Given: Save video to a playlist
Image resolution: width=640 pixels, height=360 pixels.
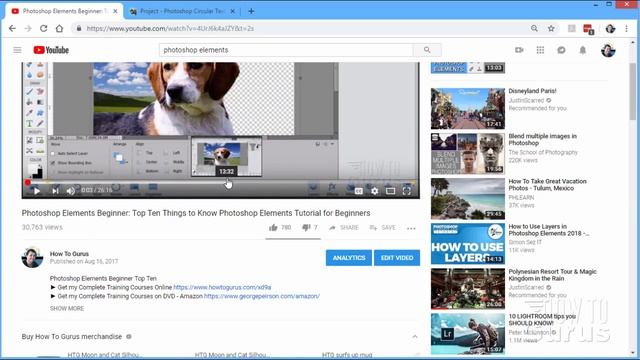Looking at the screenshot, I should 382,227.
